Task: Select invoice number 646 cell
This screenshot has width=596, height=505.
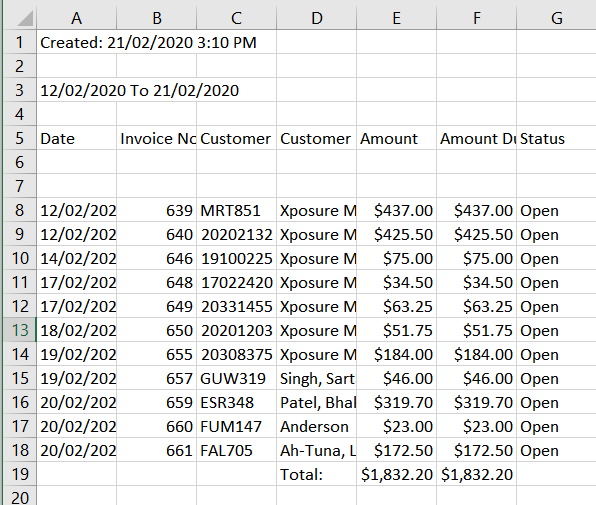Action: (x=157, y=258)
